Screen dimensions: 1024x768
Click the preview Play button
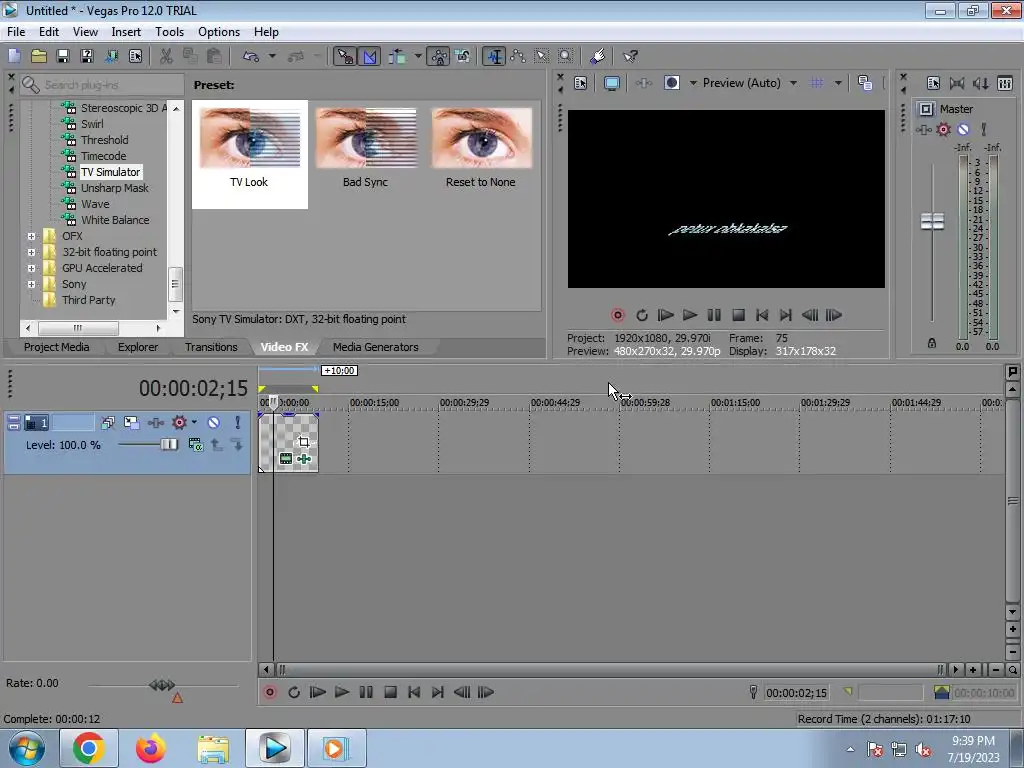690,315
